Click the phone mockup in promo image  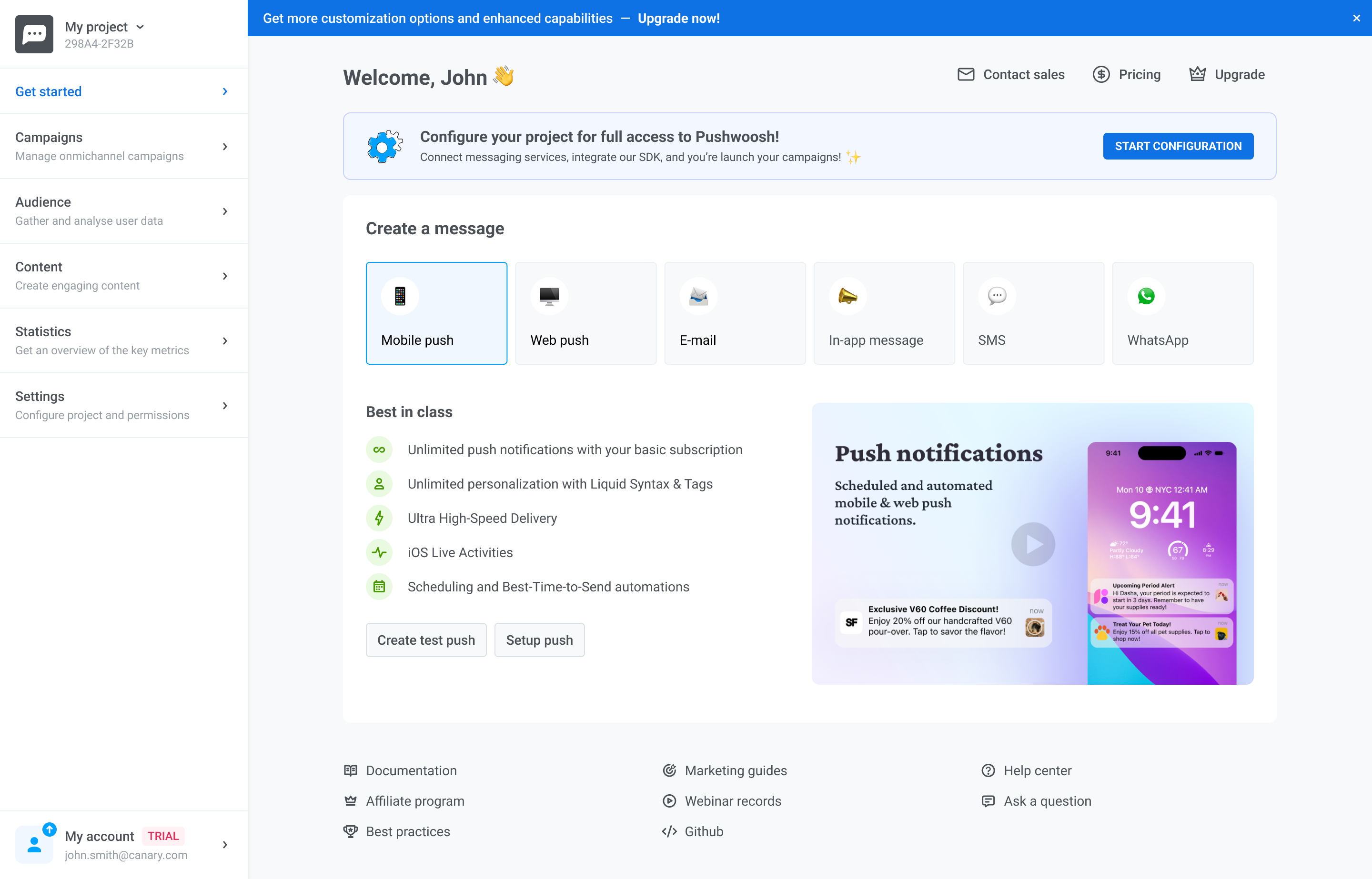tap(1162, 563)
